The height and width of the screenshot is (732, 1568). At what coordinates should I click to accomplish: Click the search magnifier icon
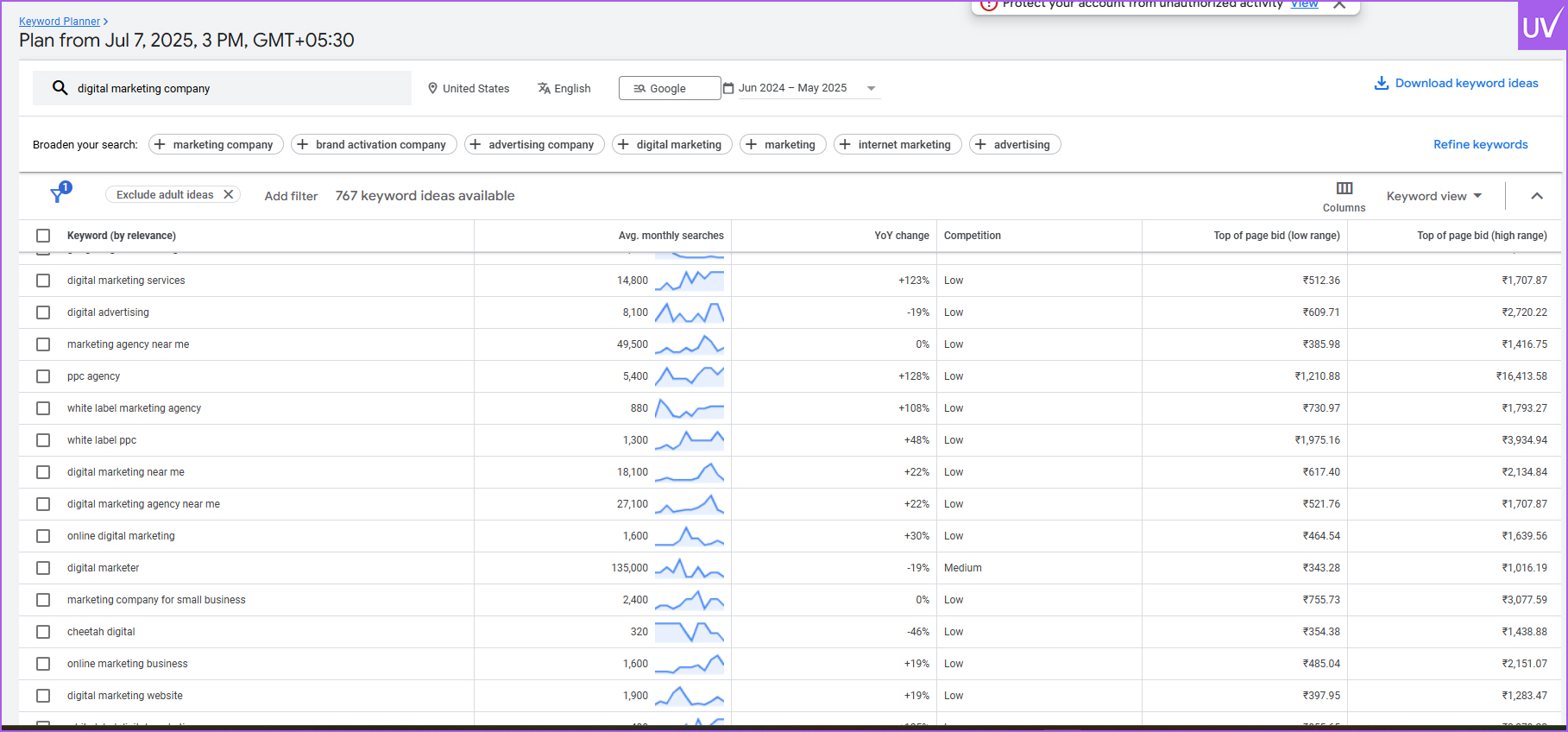click(x=60, y=88)
